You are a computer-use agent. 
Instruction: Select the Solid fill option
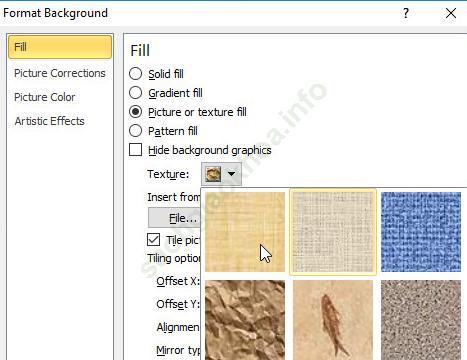135,74
